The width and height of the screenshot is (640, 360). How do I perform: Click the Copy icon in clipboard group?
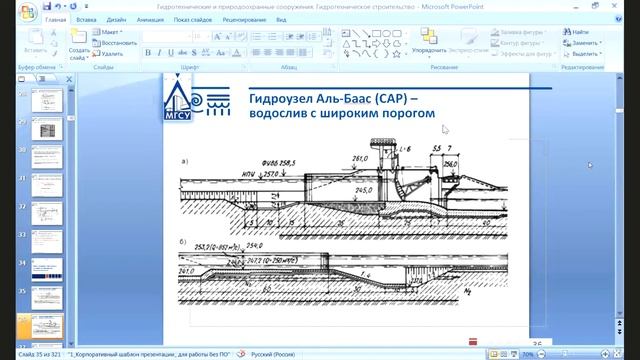coord(54,43)
